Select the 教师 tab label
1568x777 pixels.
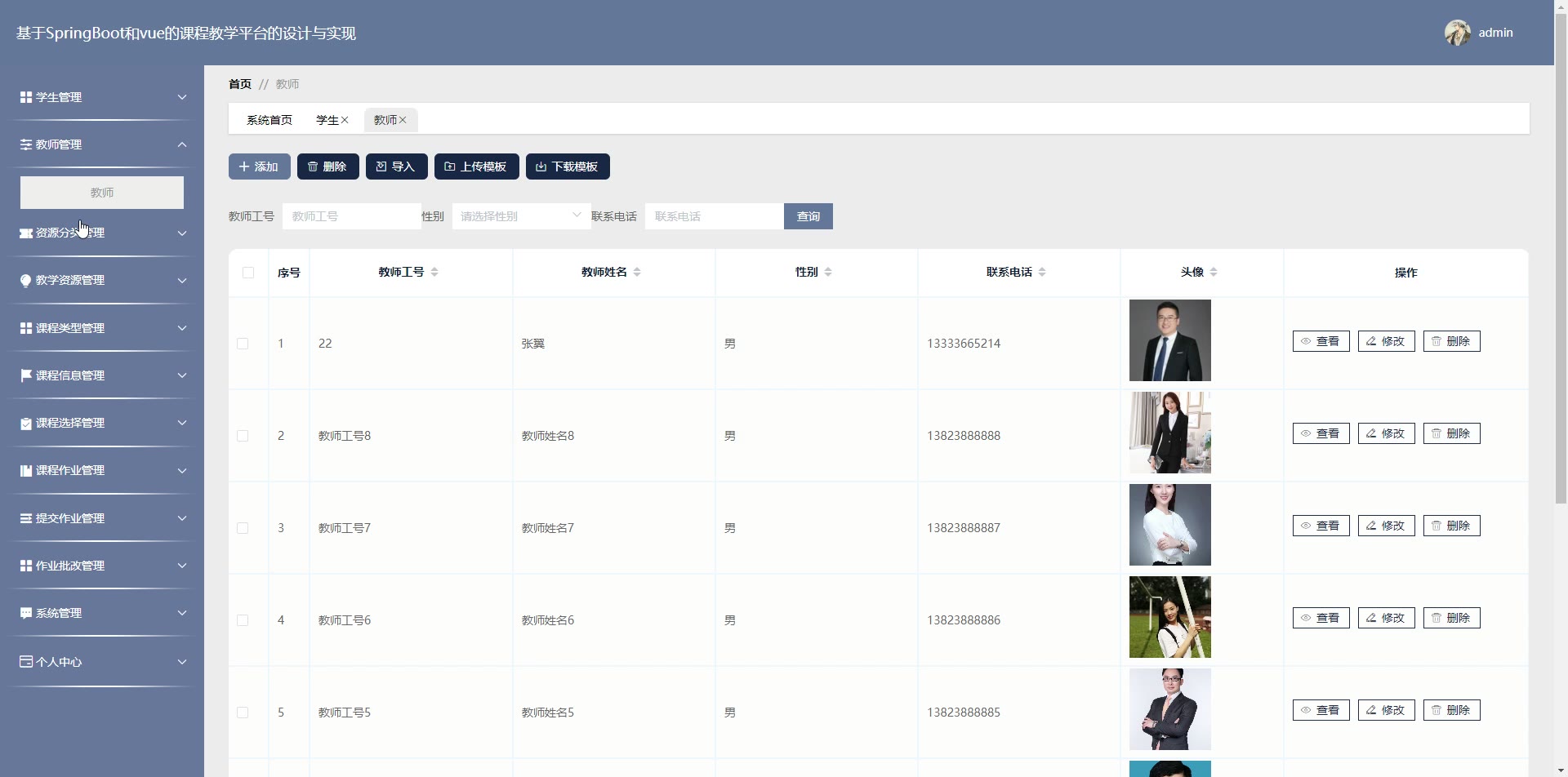pos(385,120)
